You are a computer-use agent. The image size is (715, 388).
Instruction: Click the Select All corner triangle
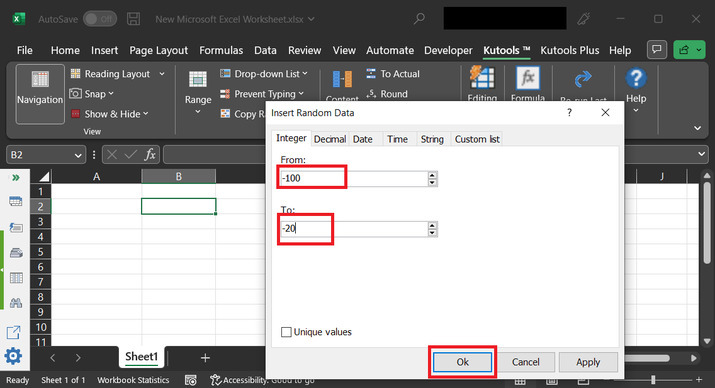44,176
